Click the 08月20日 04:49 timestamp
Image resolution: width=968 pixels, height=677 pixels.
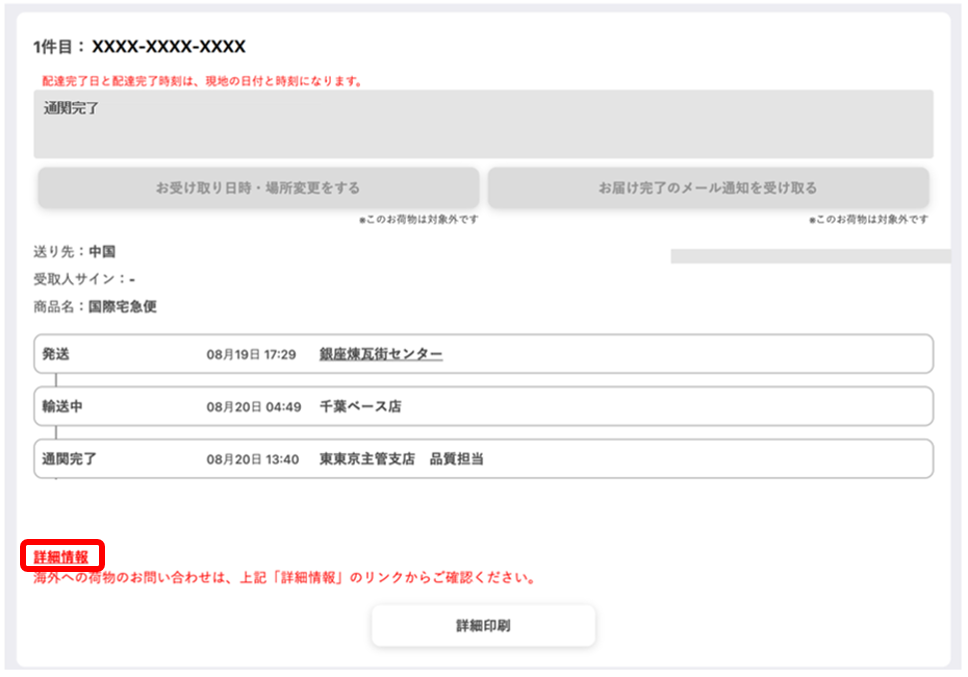tap(252, 407)
